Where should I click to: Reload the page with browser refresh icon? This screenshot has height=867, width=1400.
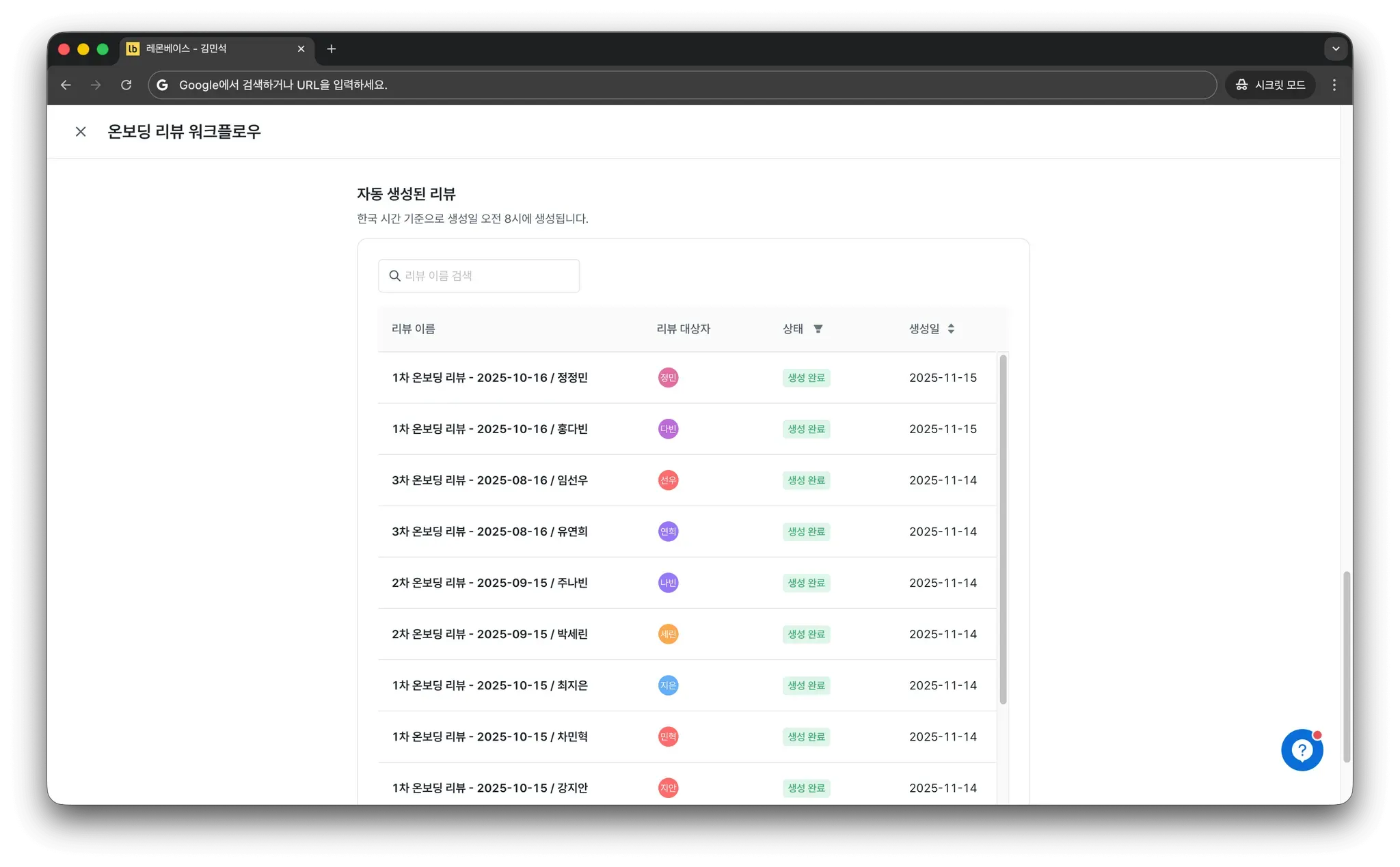point(126,85)
